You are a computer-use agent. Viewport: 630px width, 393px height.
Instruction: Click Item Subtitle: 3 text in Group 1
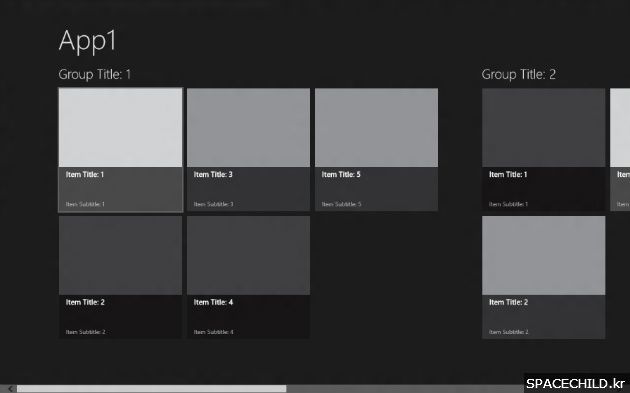(213, 204)
